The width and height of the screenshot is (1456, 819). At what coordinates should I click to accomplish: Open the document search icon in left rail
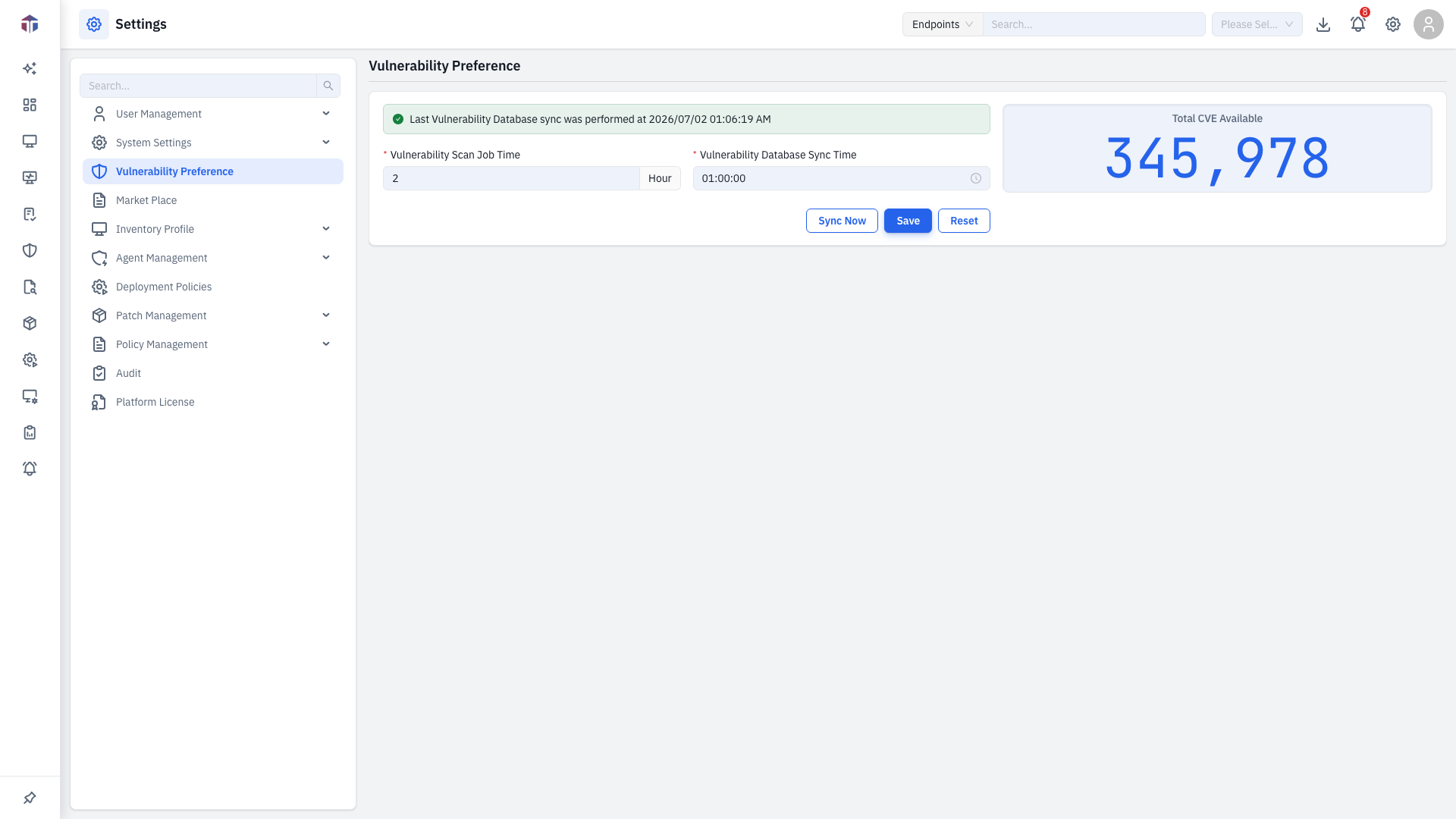[x=30, y=287]
